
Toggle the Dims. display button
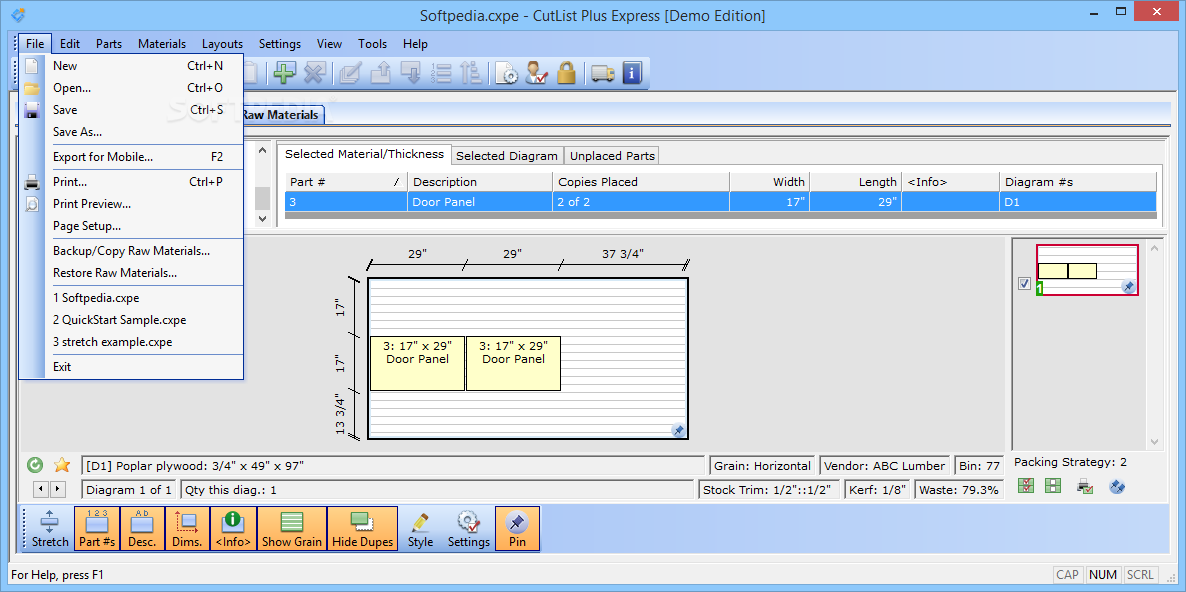click(187, 528)
